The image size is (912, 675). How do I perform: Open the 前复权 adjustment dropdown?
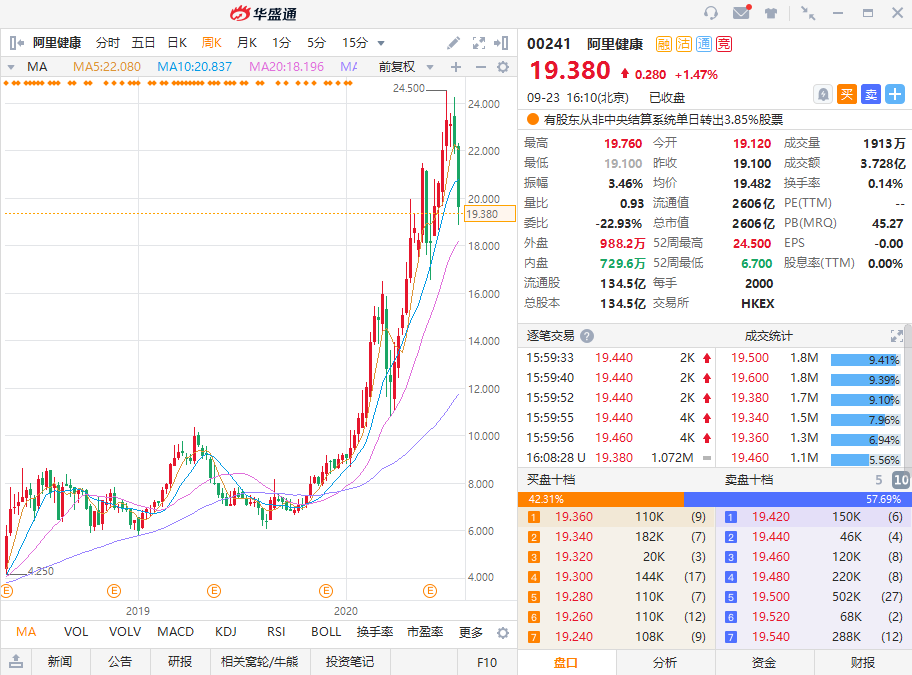coord(405,67)
